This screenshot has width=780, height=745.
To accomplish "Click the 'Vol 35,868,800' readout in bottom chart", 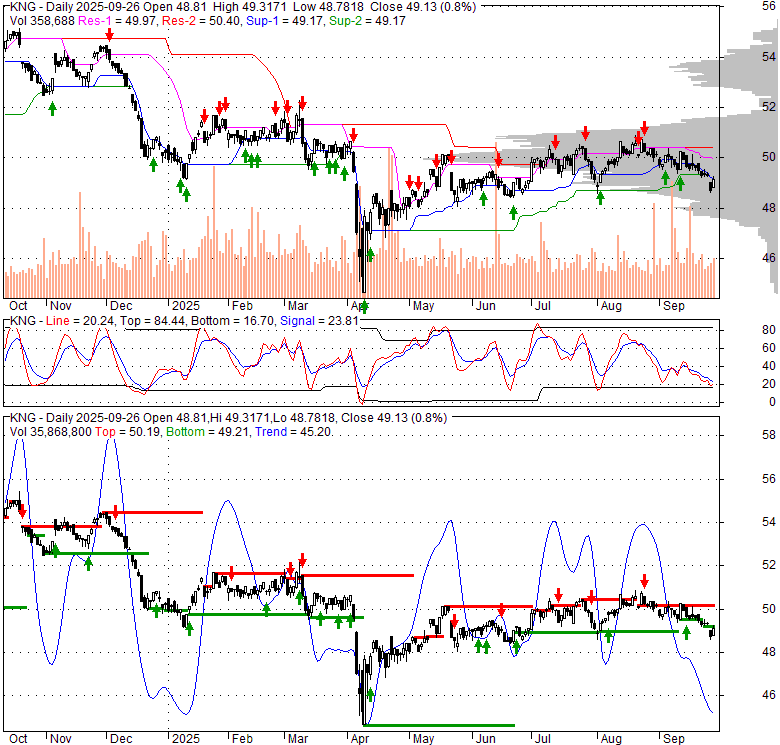I will [x=51, y=432].
